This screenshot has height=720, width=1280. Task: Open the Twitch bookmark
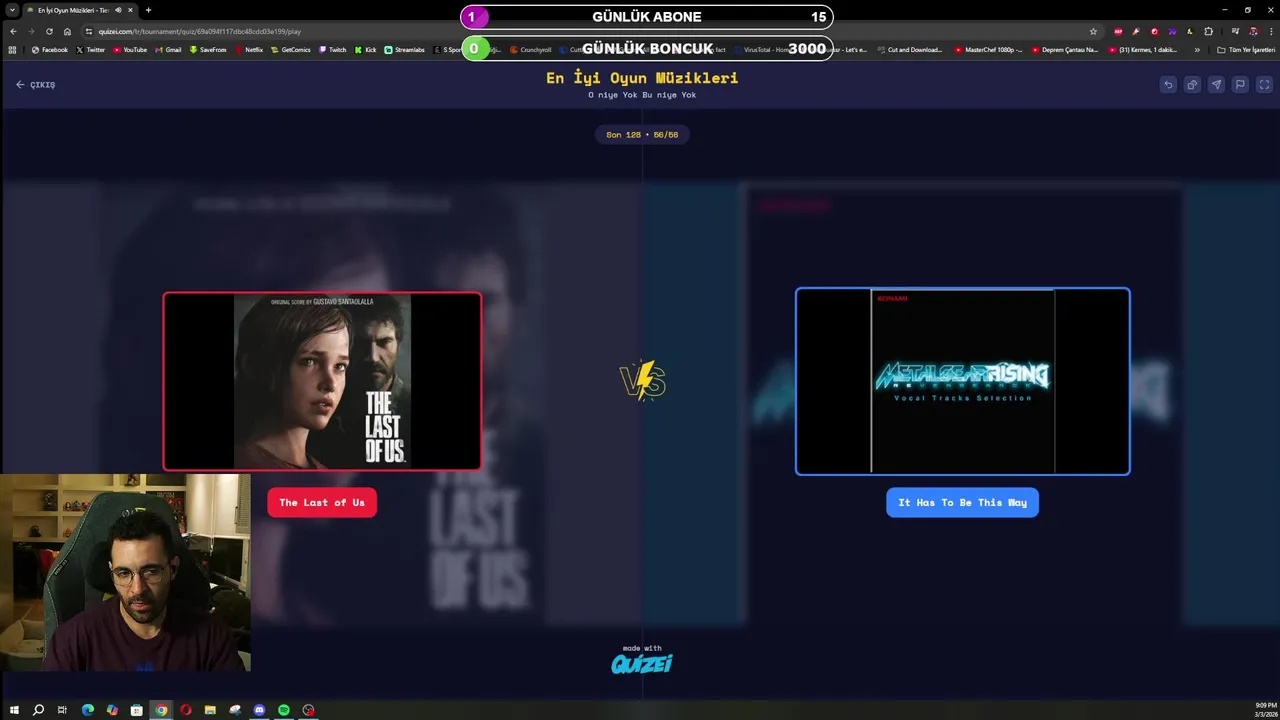[333, 49]
